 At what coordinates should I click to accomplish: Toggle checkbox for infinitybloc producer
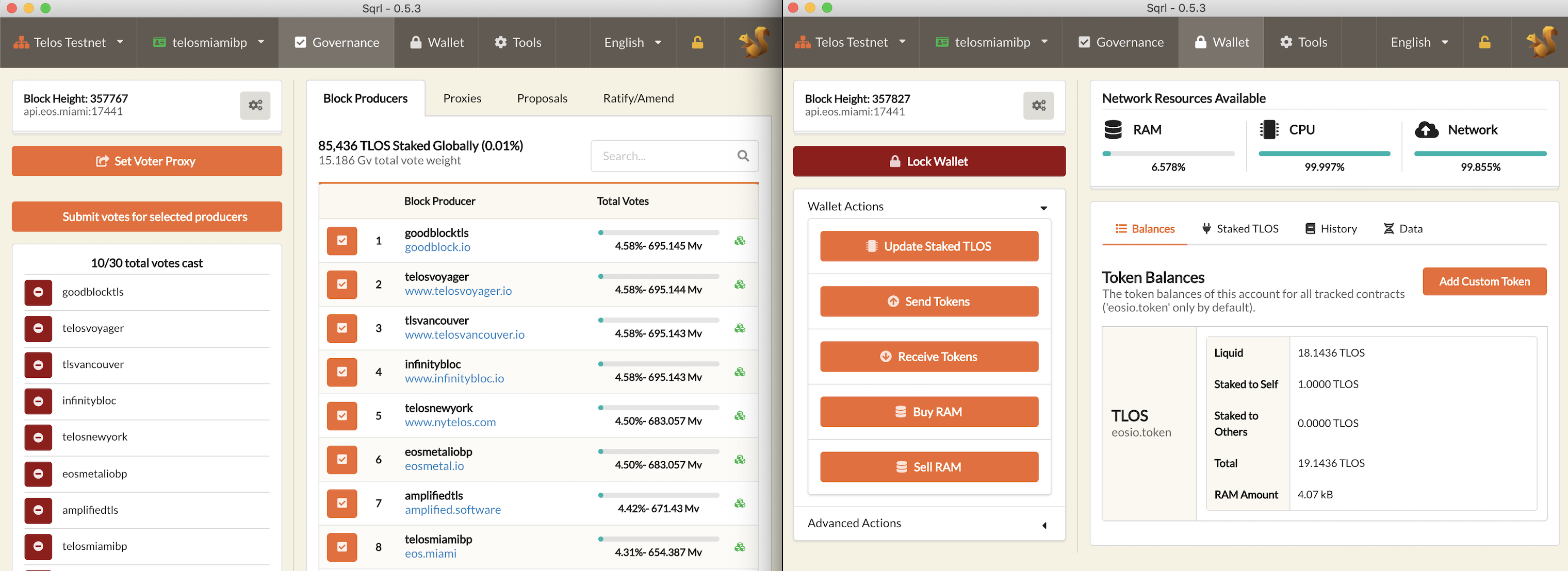pos(342,372)
